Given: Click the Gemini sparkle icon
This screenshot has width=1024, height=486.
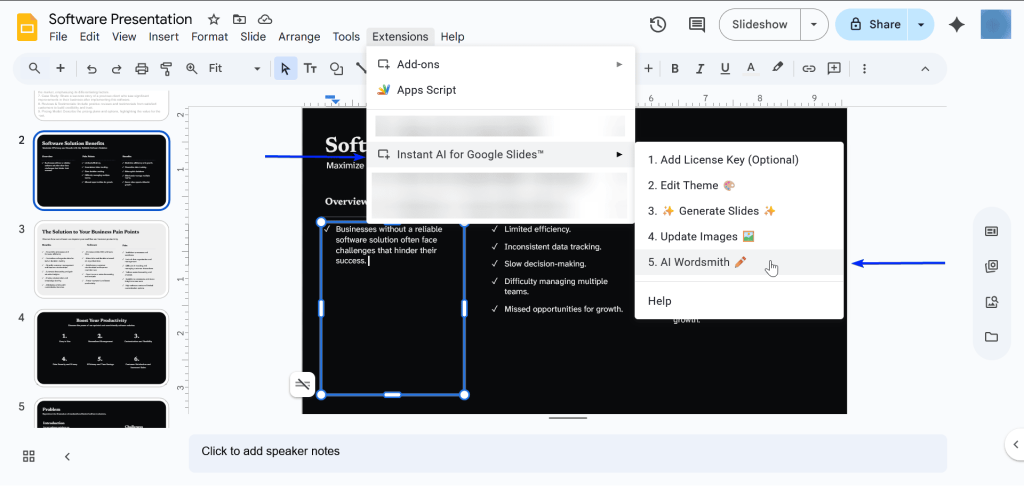Looking at the screenshot, I should tap(957, 25).
